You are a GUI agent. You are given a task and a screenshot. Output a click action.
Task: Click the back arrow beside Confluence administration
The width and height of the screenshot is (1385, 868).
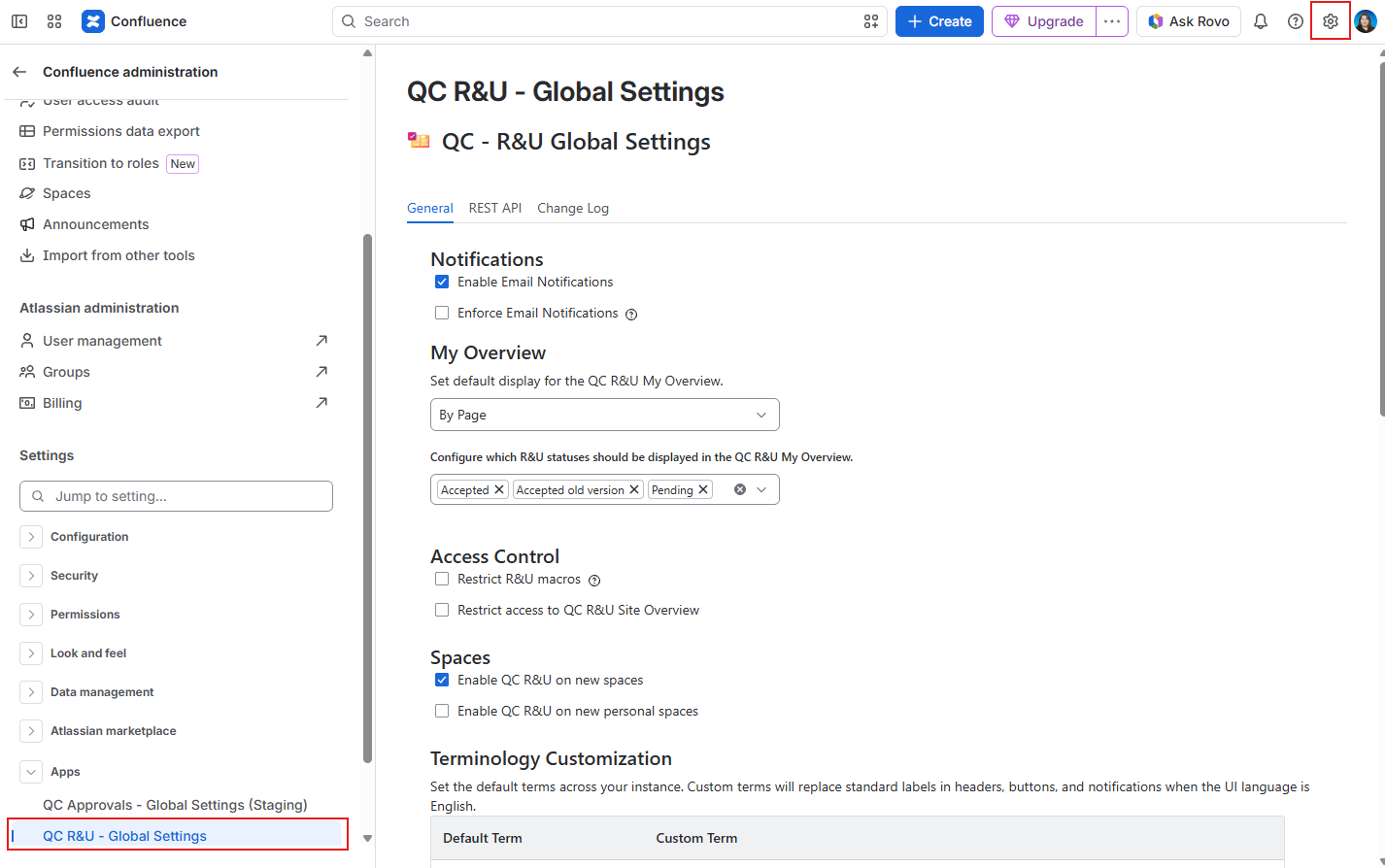click(19, 72)
